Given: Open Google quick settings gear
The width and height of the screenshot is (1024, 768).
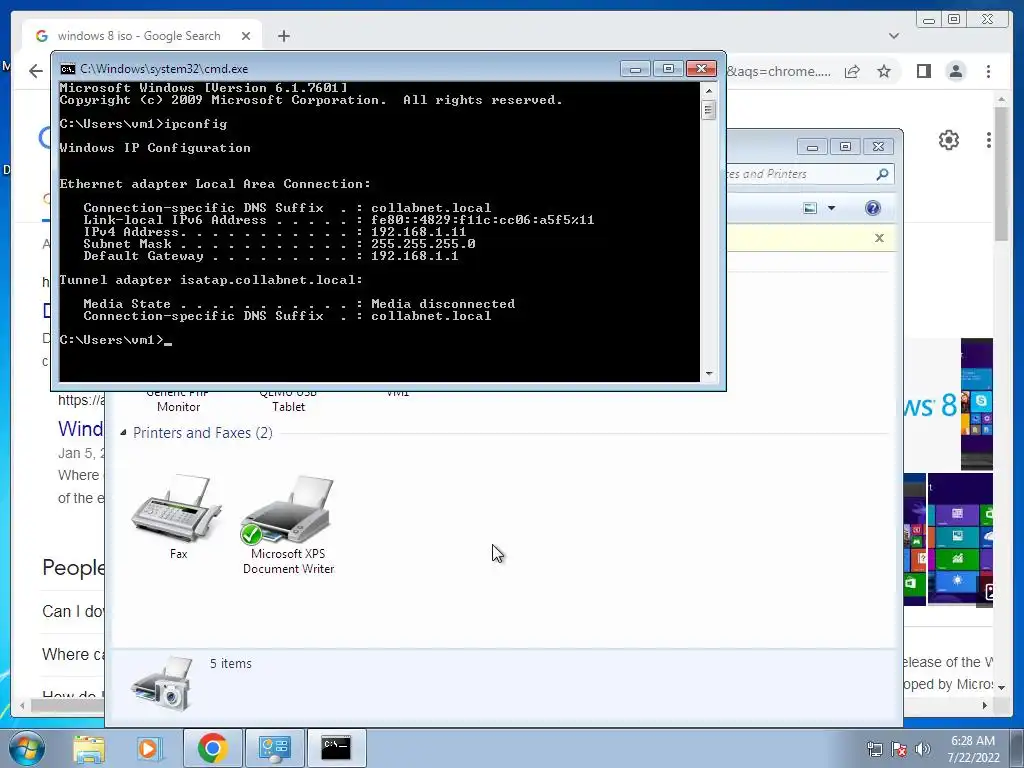Looking at the screenshot, I should (948, 140).
